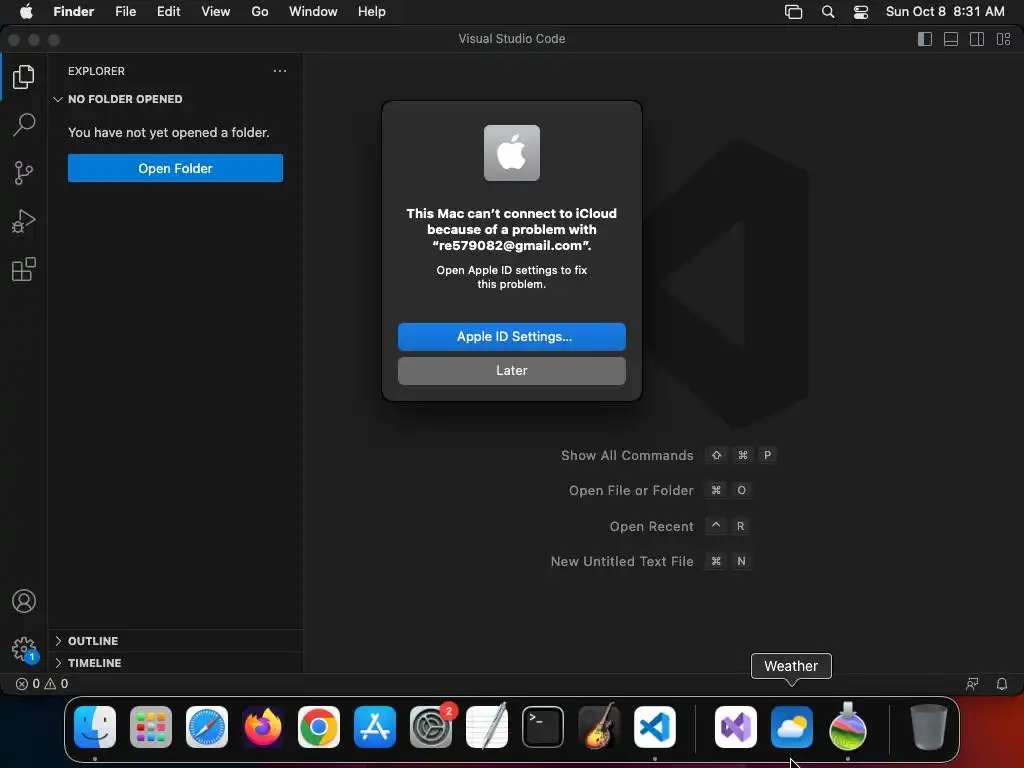Open the Search view in activity bar
This screenshot has width=1024, height=768.
pyautogui.click(x=24, y=125)
